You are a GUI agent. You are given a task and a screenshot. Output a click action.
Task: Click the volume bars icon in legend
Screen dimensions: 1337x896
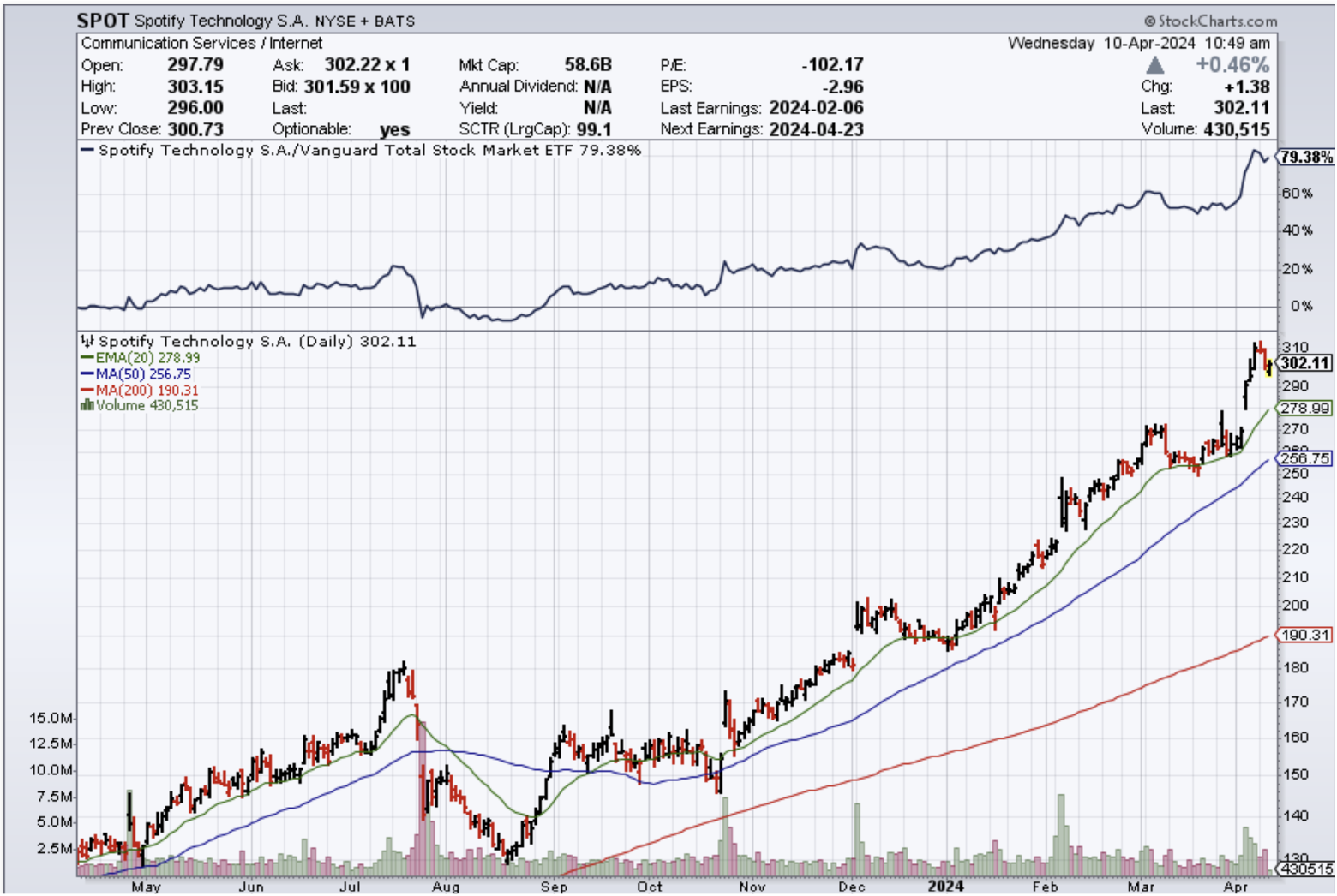click(x=86, y=405)
